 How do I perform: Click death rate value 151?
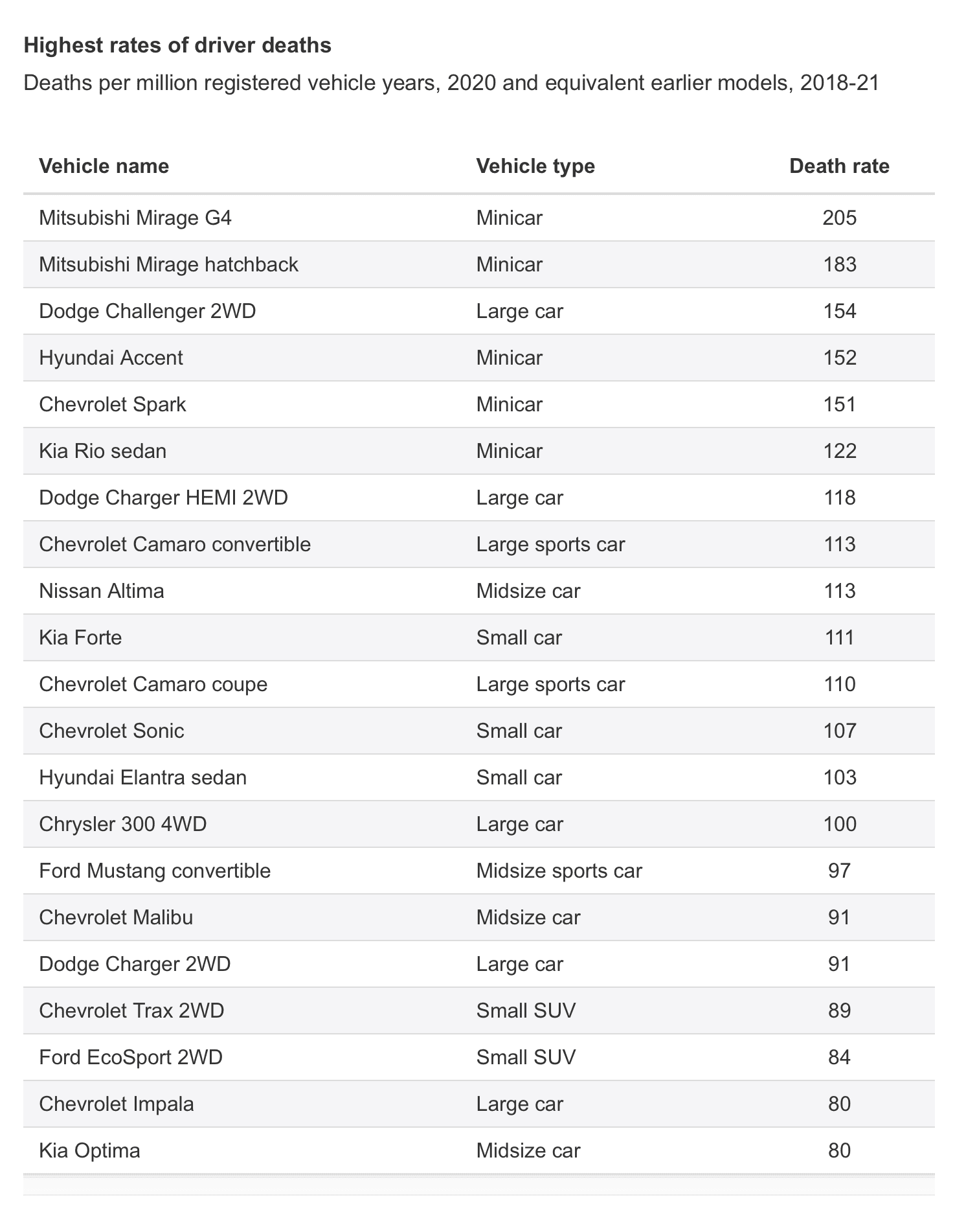click(839, 404)
